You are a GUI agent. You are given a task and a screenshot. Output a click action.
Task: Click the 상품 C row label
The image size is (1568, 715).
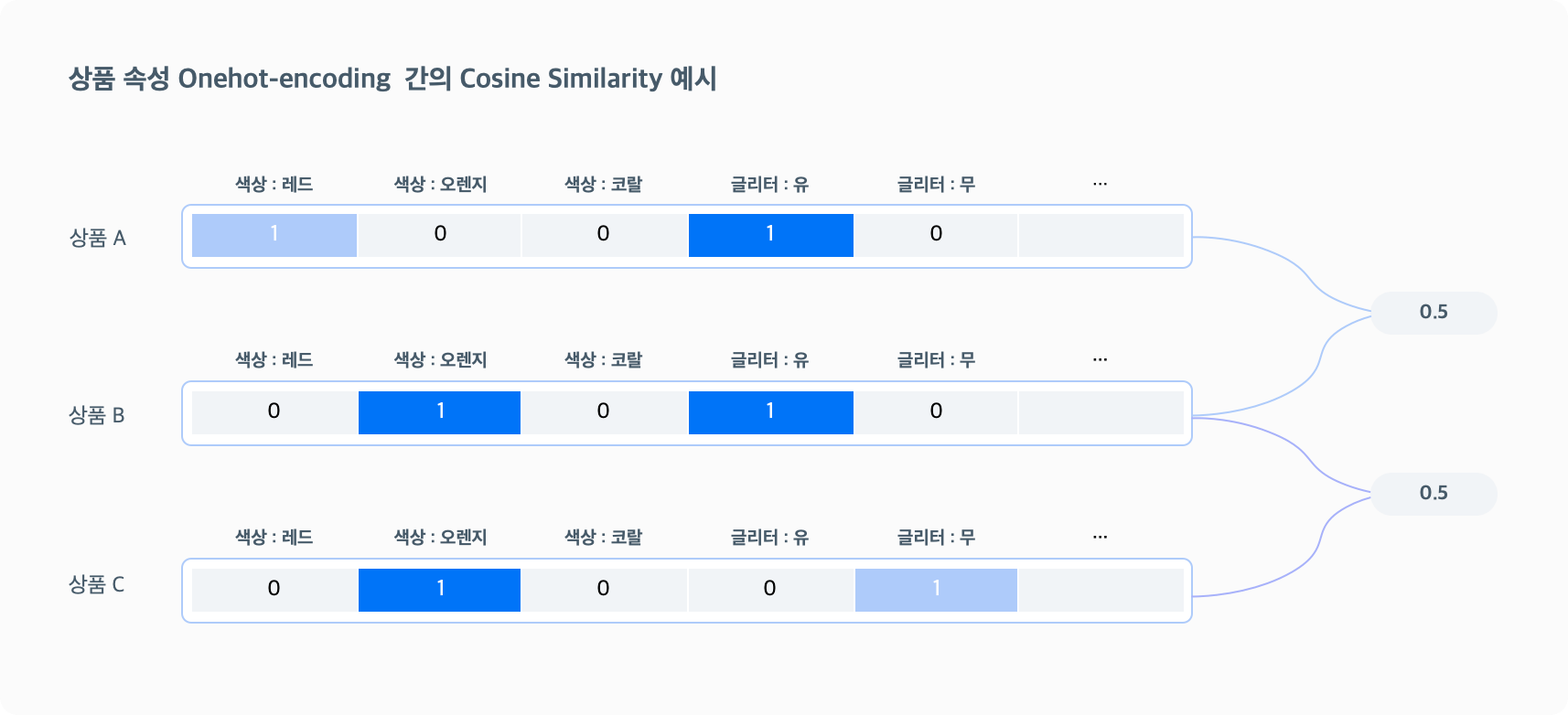[x=97, y=584]
